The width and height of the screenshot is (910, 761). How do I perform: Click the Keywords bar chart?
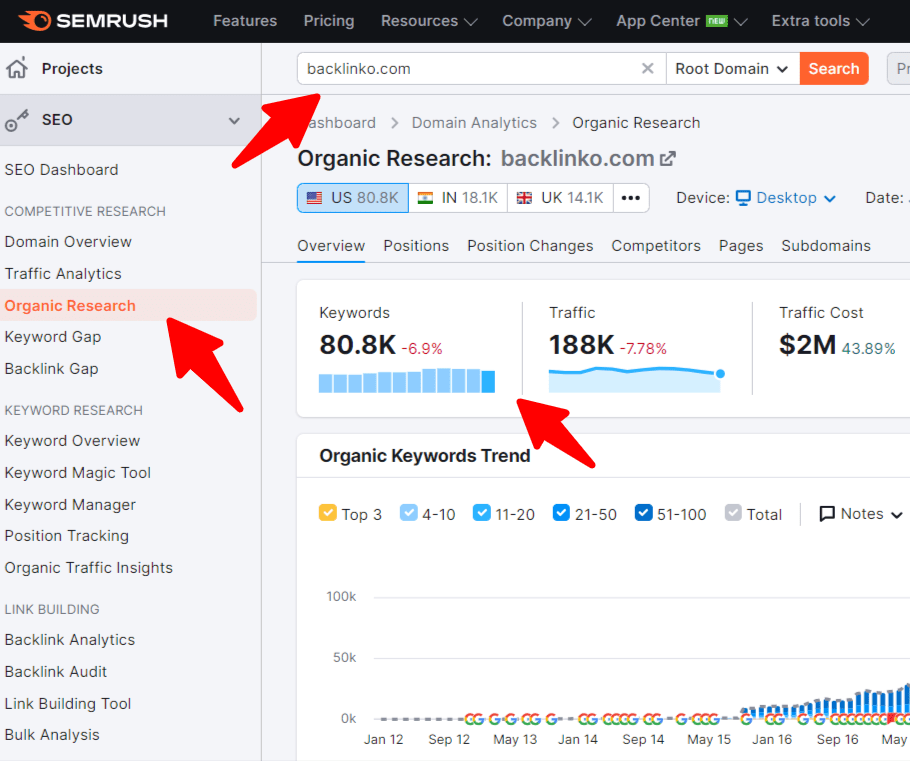405,381
